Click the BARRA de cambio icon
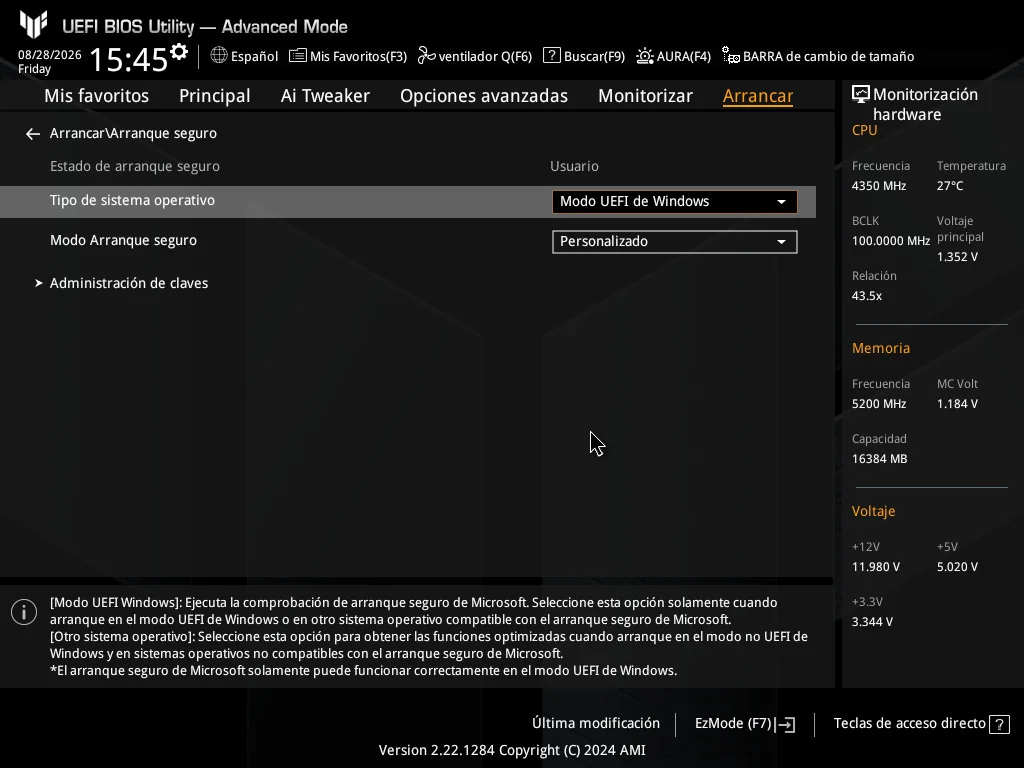Screen dimensions: 1024x768 (x=731, y=56)
